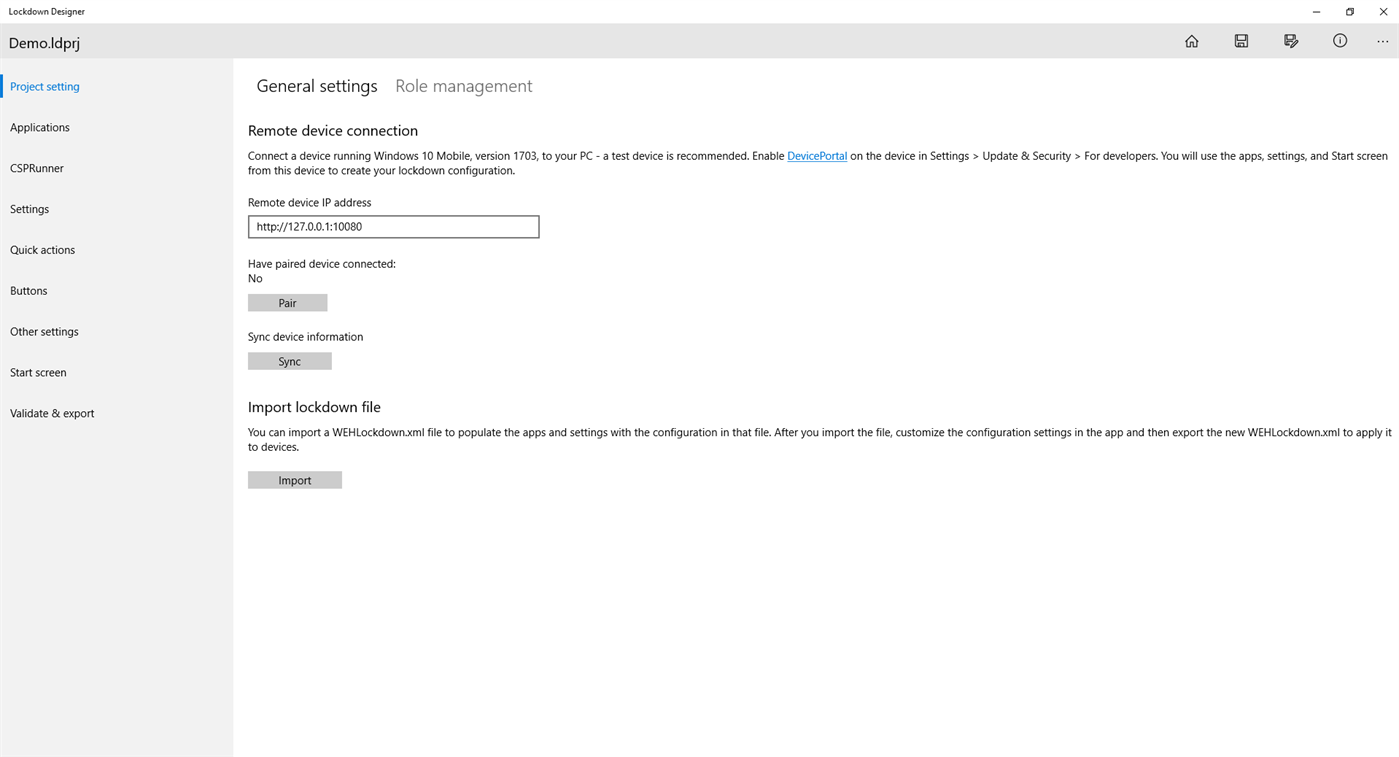
Task: Click the Save As pencil-disk icon
Action: pyautogui.click(x=1291, y=41)
